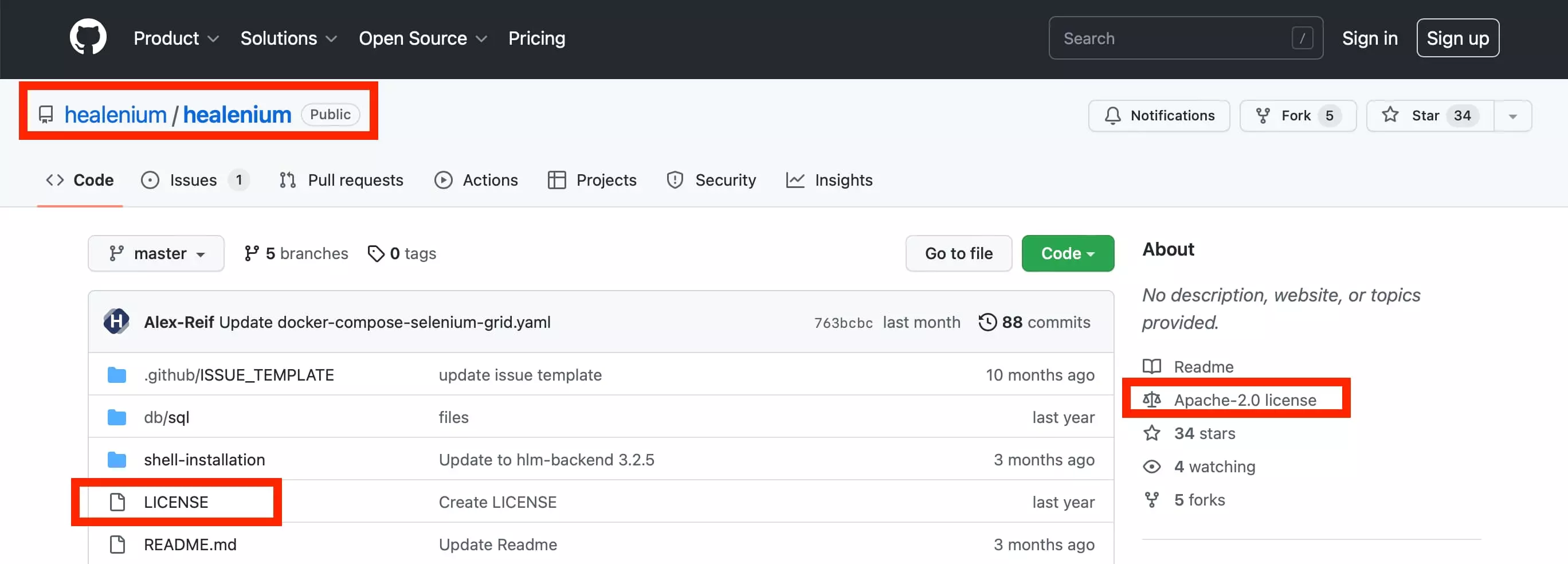Open the master branch dropdown
This screenshot has height=564, width=1568.
[x=156, y=253]
